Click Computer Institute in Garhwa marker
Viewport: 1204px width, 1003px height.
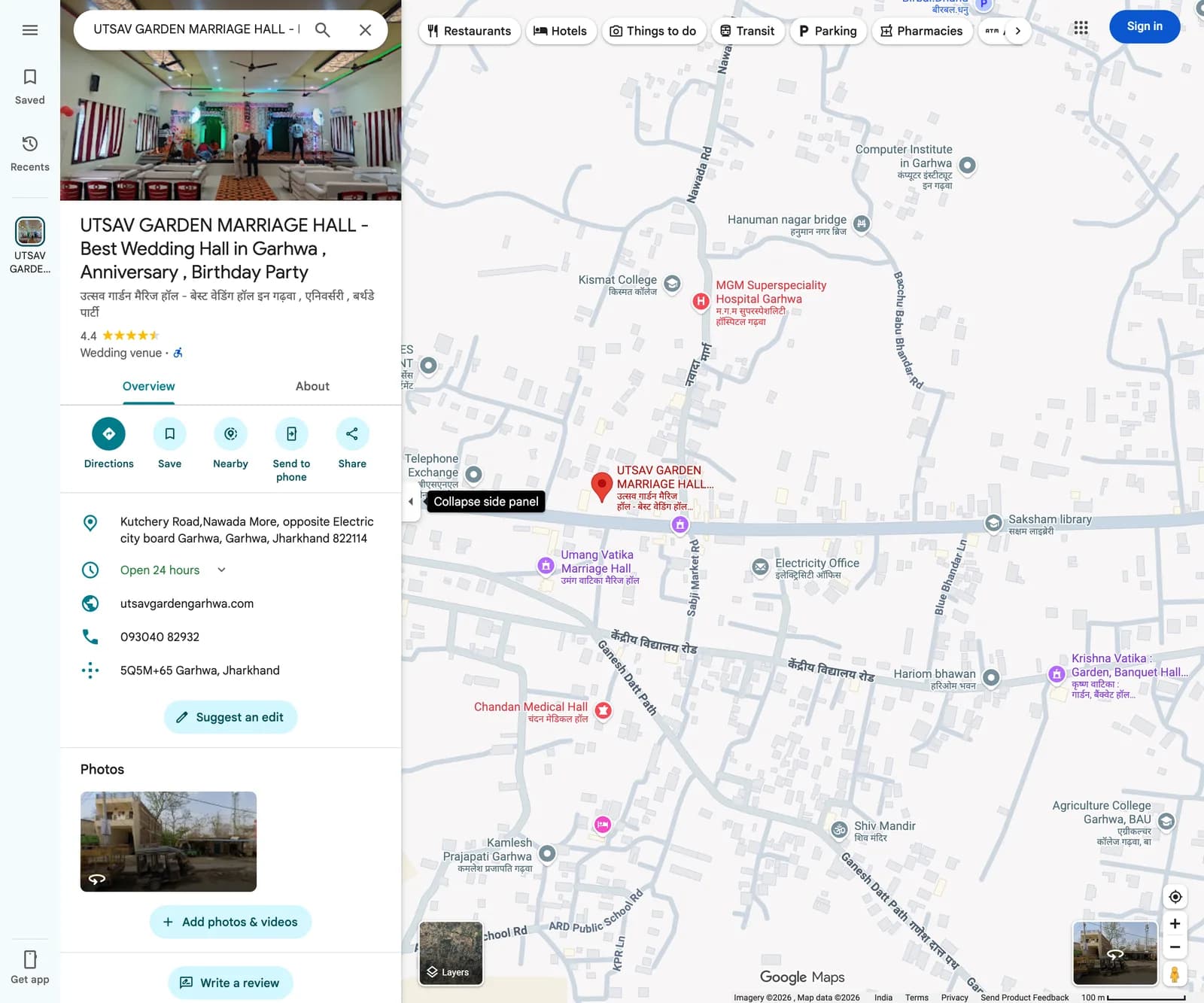pos(968,165)
